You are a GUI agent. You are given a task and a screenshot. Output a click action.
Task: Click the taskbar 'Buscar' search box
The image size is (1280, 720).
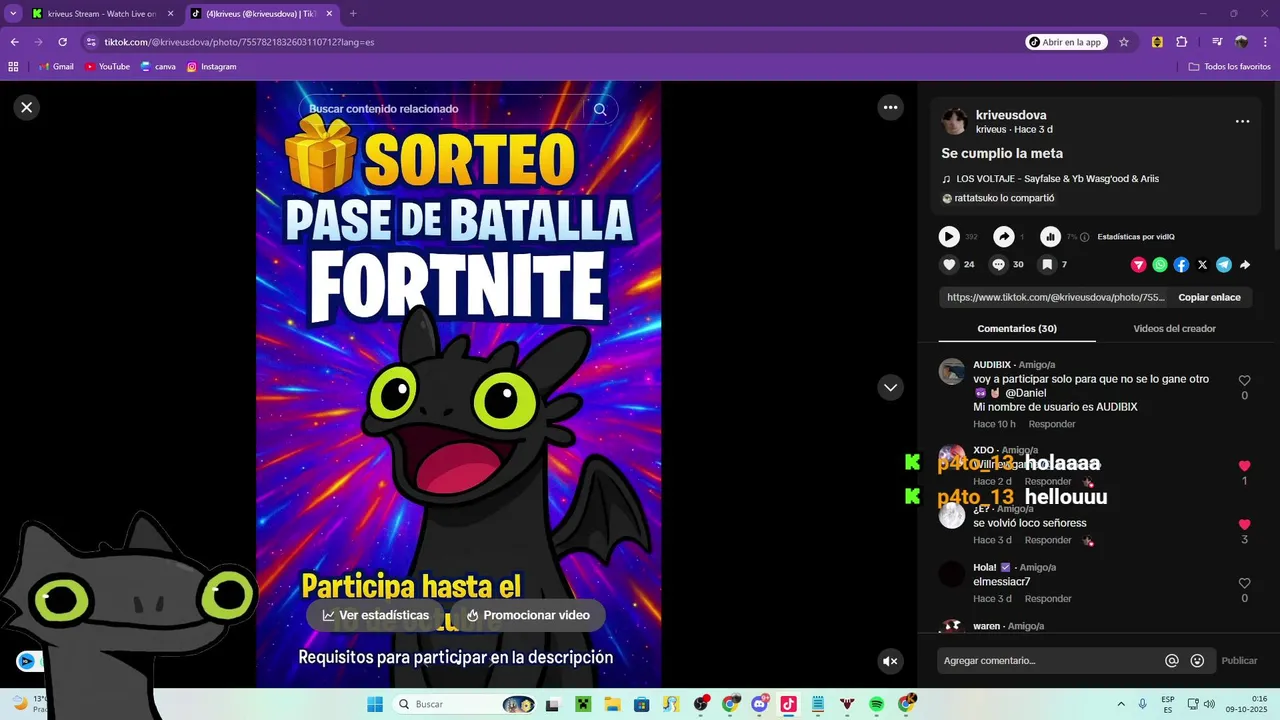(x=464, y=704)
